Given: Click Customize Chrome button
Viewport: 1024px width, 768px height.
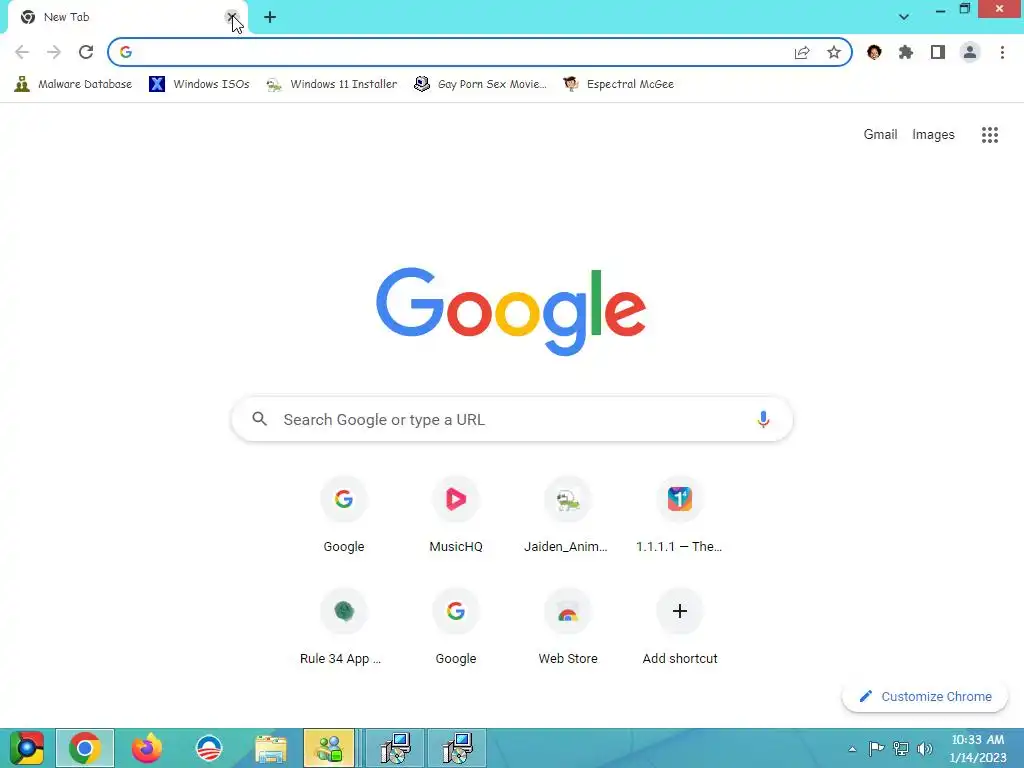Looking at the screenshot, I should pos(925,696).
